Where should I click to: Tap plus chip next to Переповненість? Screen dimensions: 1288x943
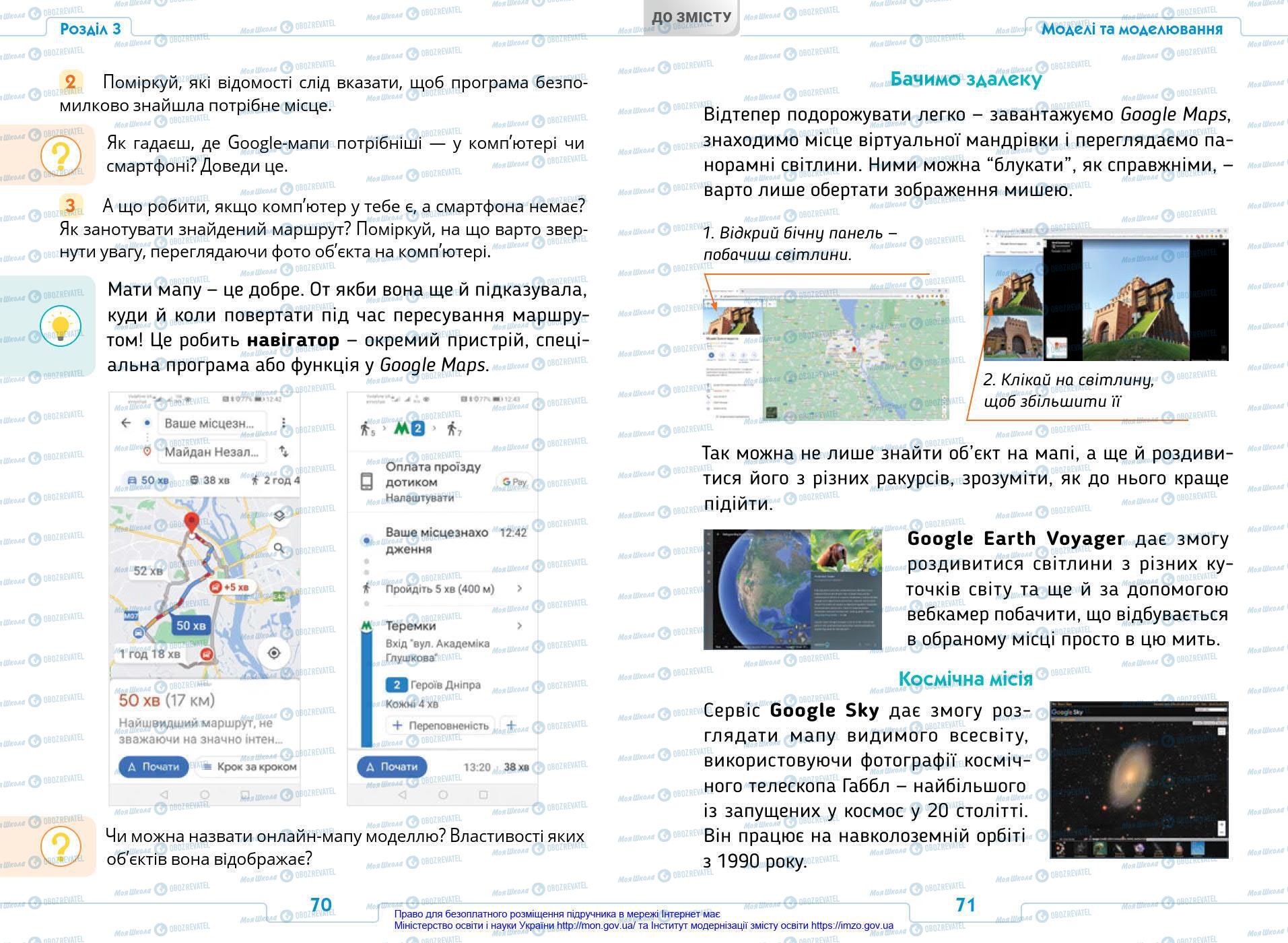(511, 725)
